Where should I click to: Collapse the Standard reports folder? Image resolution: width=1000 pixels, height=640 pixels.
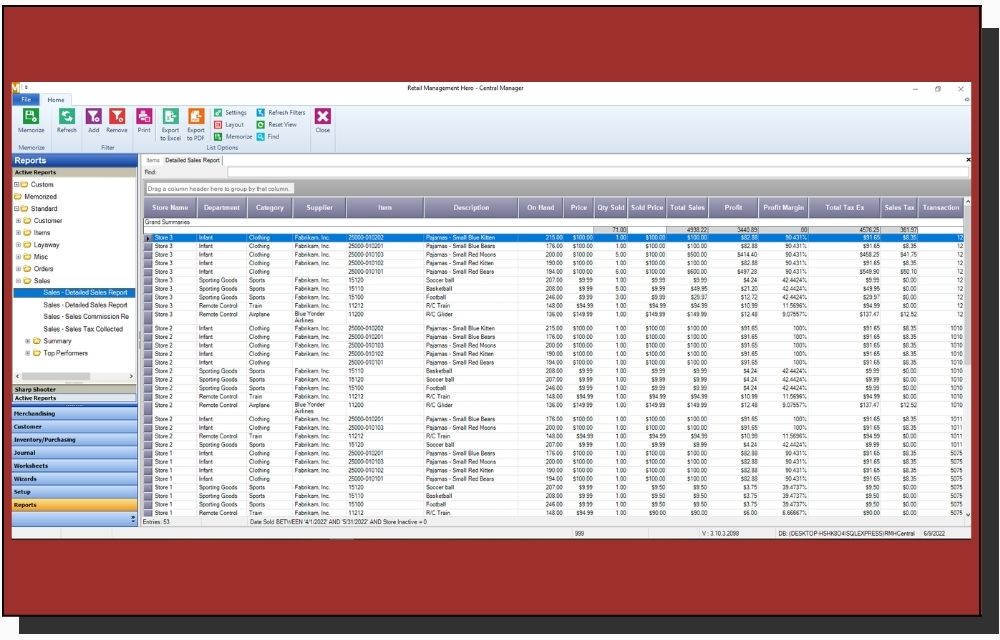[x=17, y=208]
